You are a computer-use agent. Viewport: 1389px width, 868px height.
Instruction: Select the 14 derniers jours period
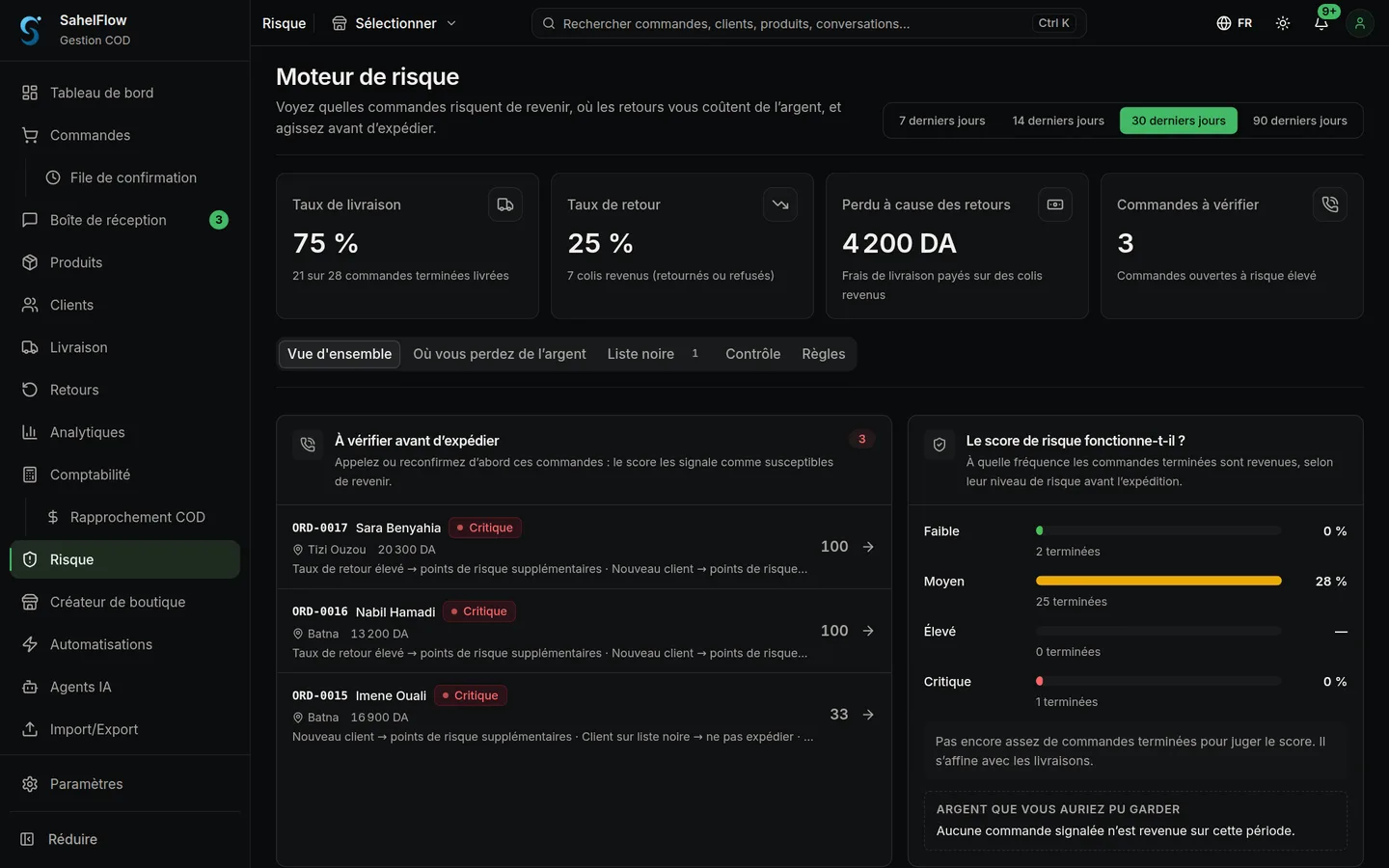click(1058, 121)
